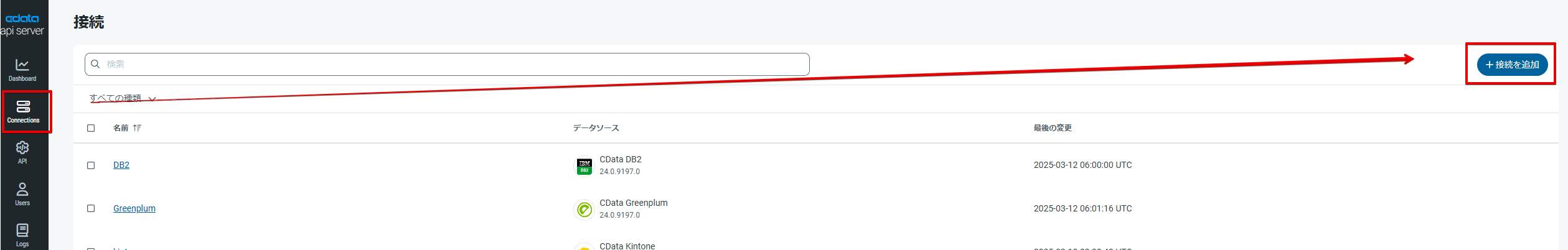Focus the 検索 search field

[447, 64]
